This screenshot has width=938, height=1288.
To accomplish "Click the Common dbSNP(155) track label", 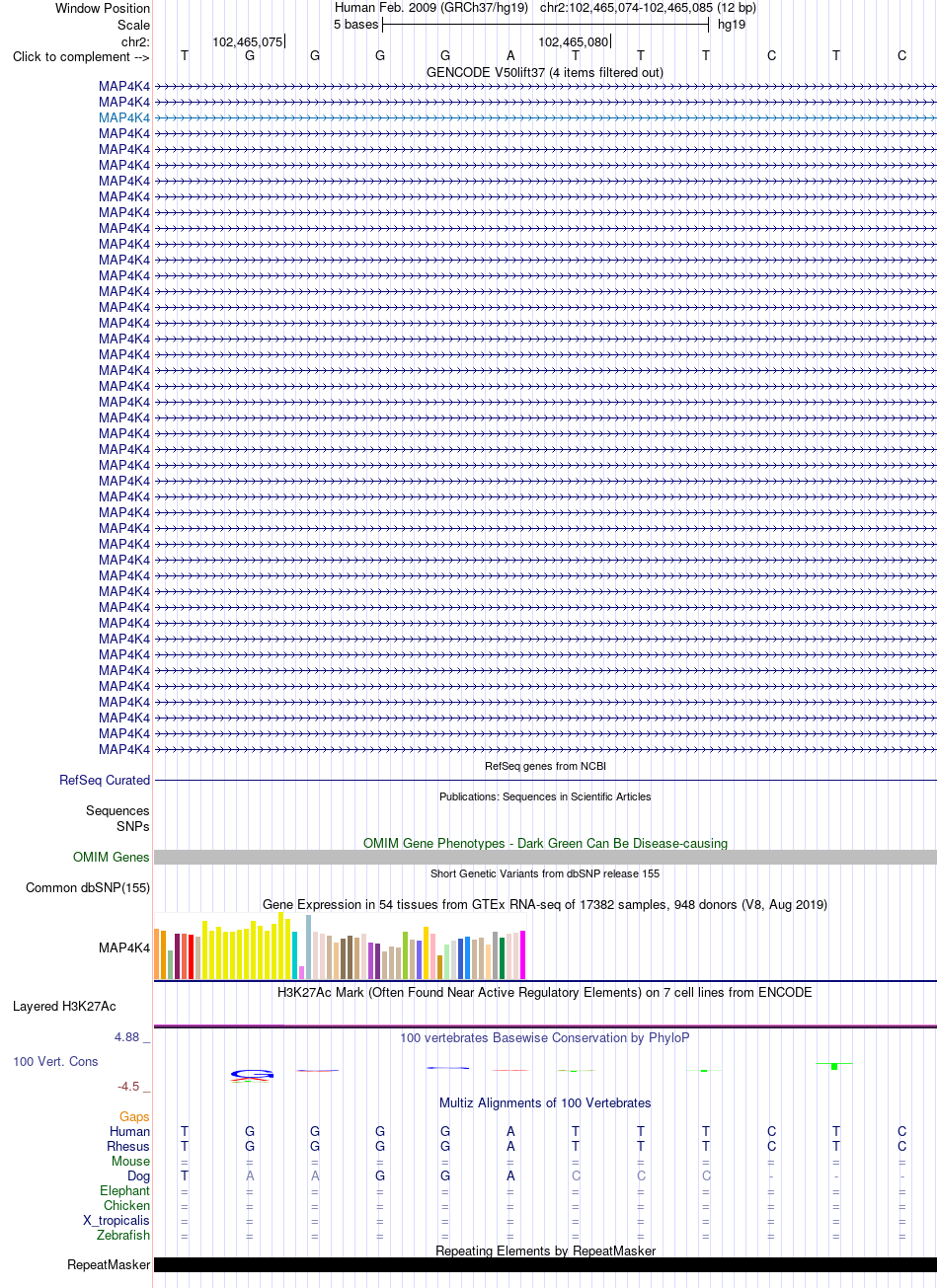I will click(88, 888).
